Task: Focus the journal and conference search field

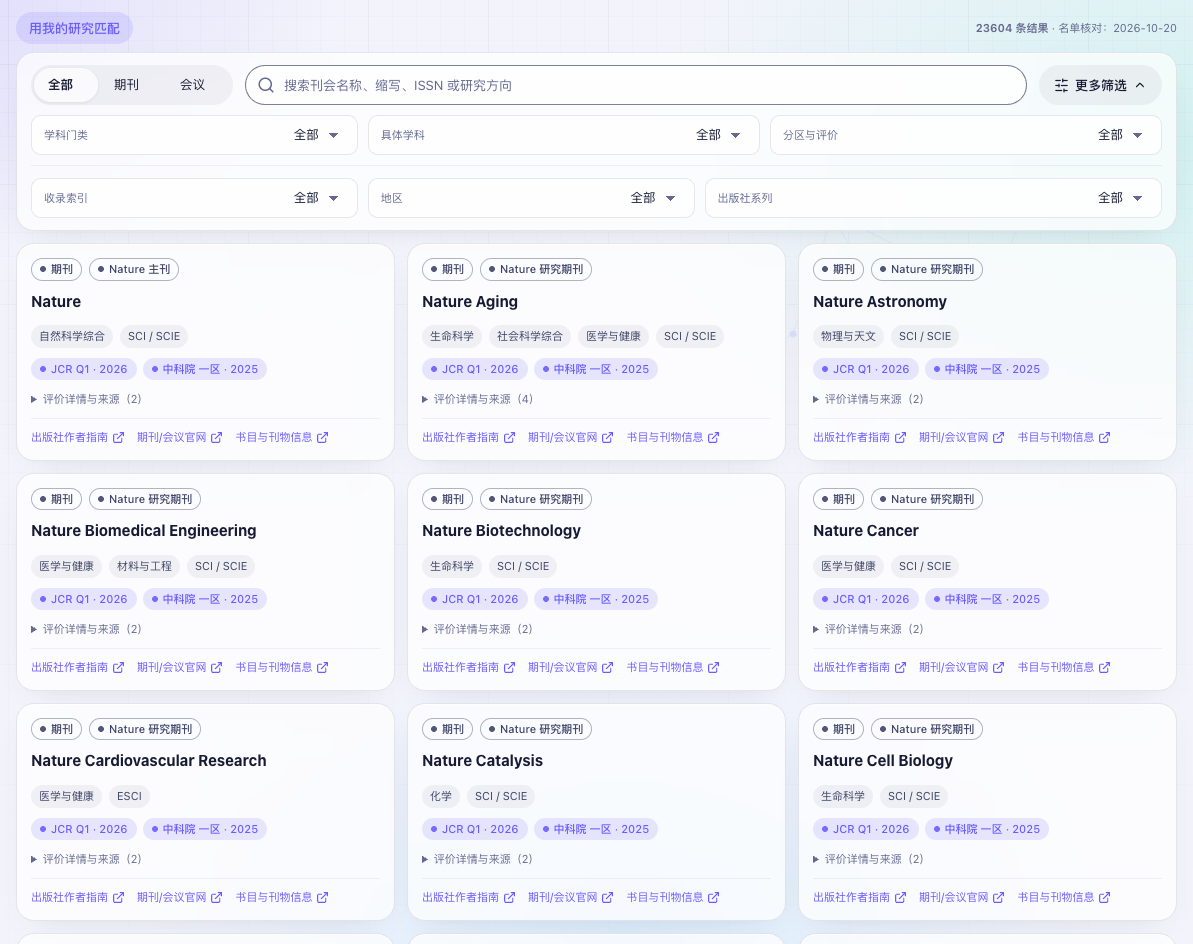Action: click(635, 85)
